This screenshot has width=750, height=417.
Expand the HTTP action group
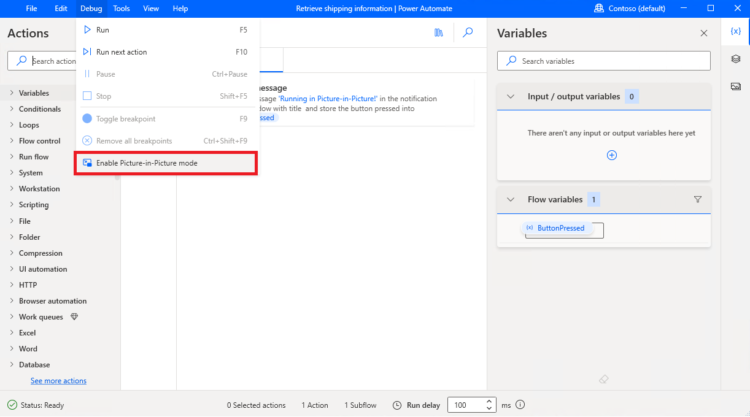11,285
